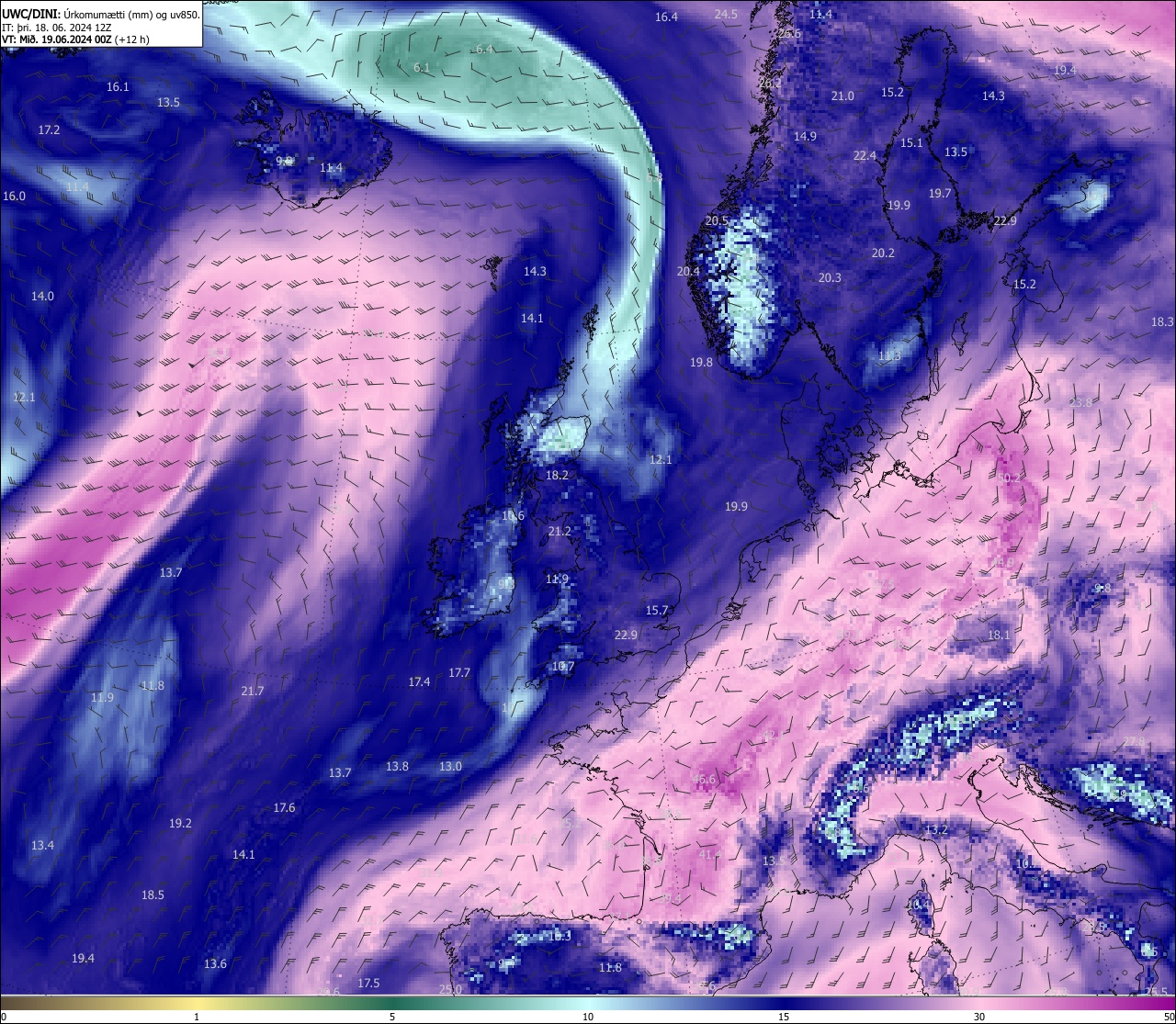The image size is (1176, 1024).
Task: Pick the 16.4 value on the map
Action: [666, 17]
